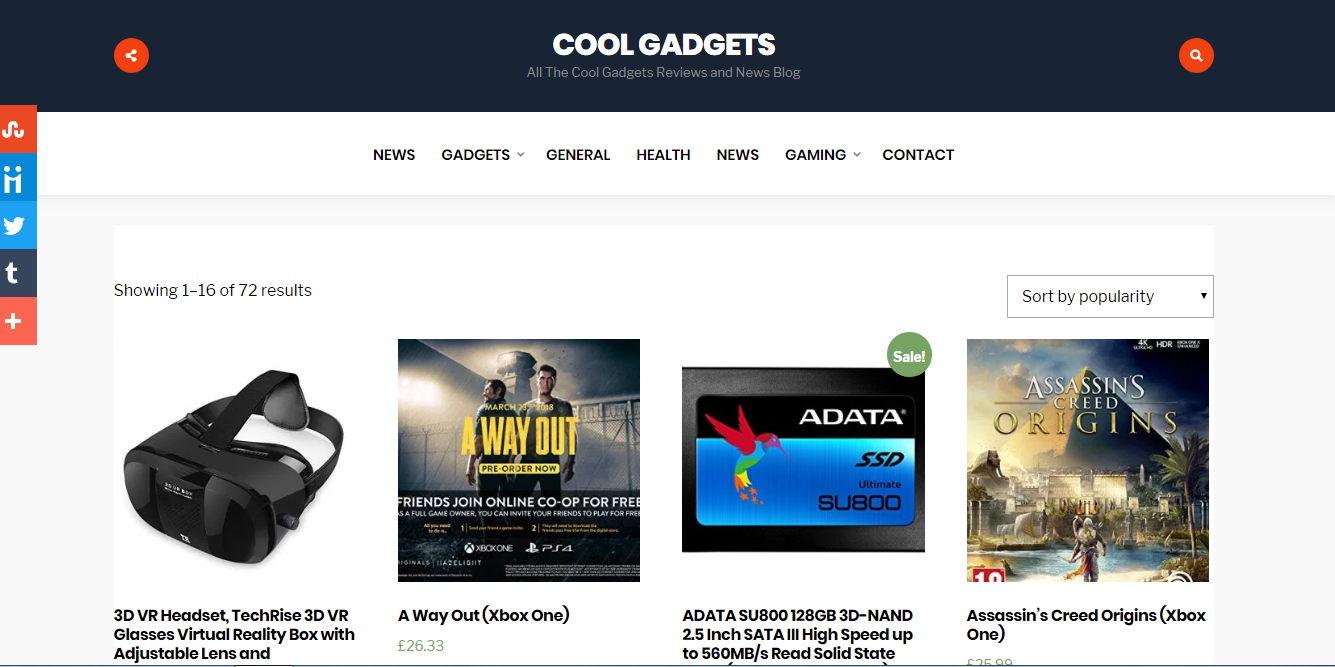The height and width of the screenshot is (667, 1335).
Task: Click the COOL GADGETS site title
Action: click(664, 44)
